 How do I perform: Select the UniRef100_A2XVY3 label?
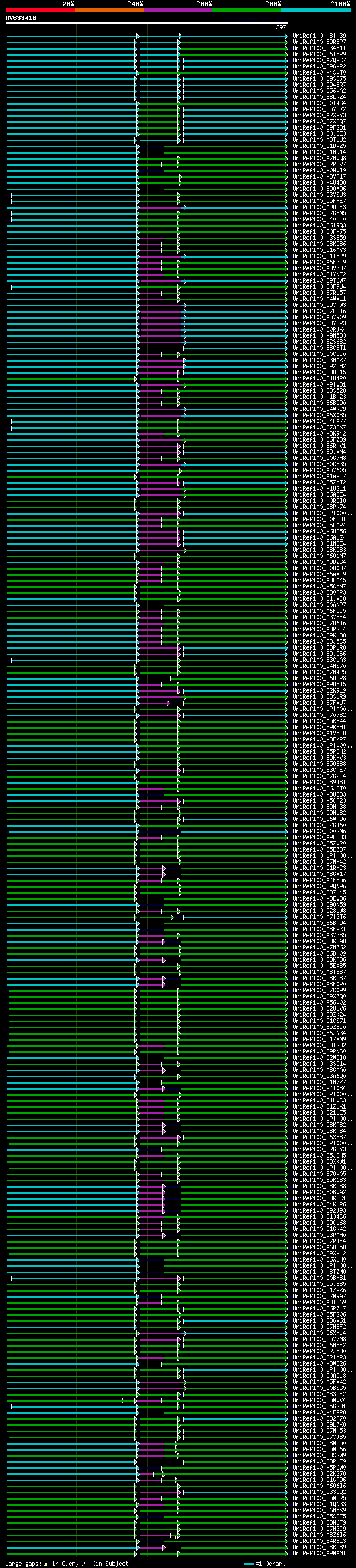pyautogui.click(x=319, y=116)
